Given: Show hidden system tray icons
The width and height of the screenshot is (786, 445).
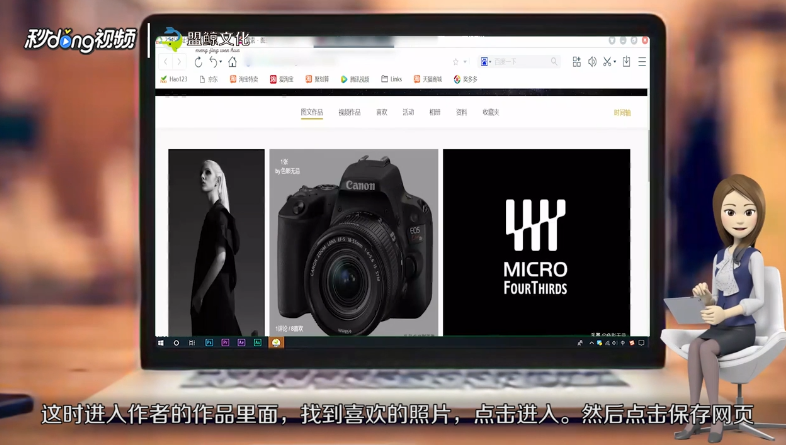Looking at the screenshot, I should point(591,343).
